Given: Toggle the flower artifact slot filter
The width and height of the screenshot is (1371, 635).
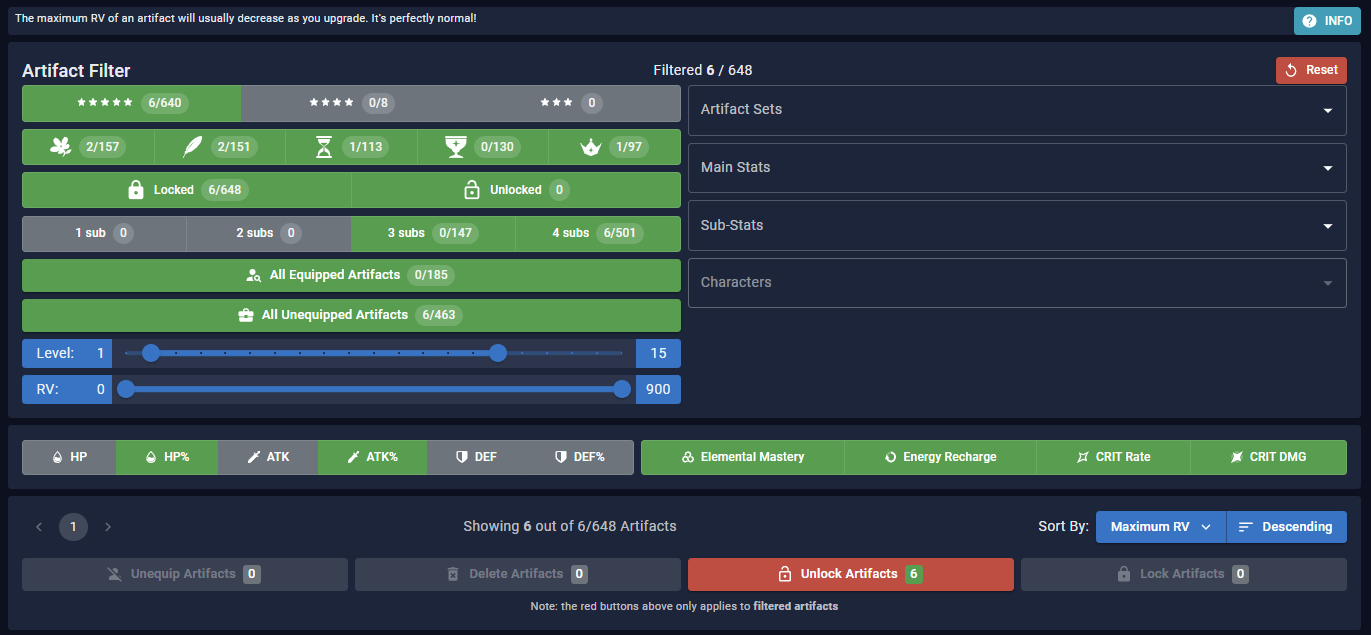Looking at the screenshot, I should click(x=88, y=147).
